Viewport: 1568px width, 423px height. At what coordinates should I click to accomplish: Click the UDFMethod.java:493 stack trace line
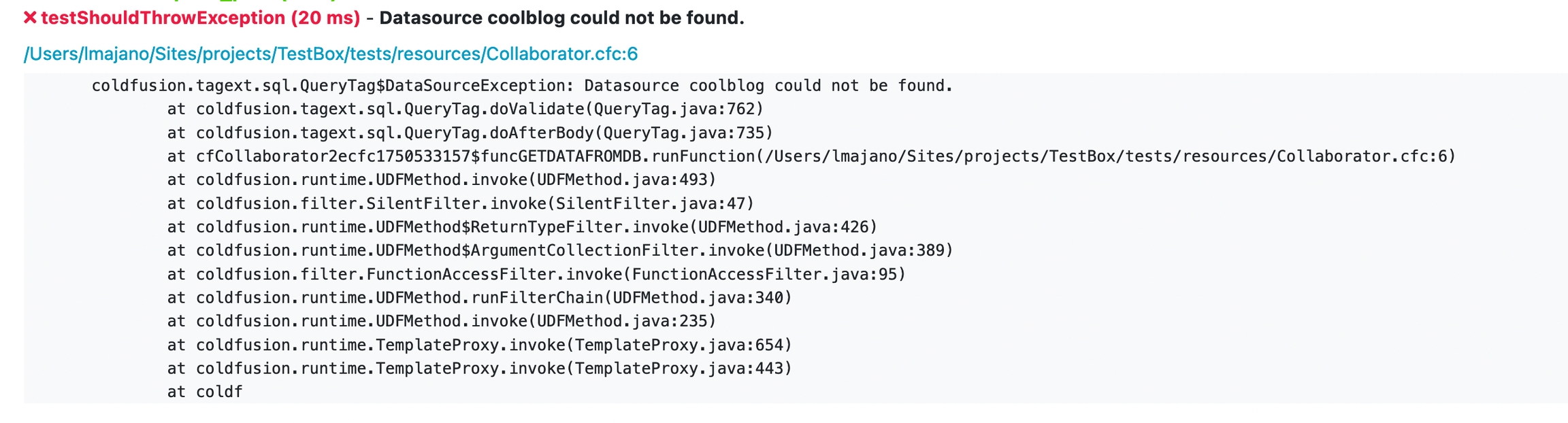coord(442,180)
